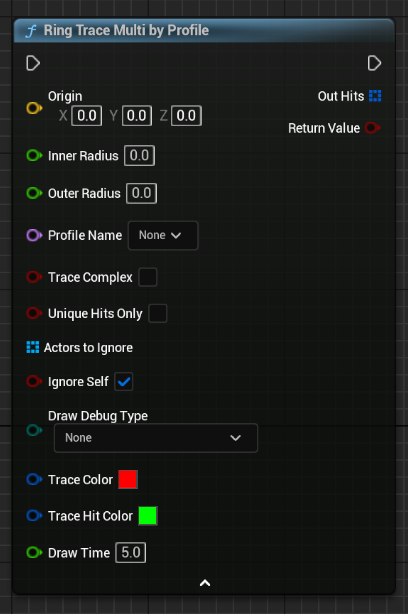The image size is (408, 614).
Task: Click the Draw Debug Type enum pin
Action: [x=34, y=430]
